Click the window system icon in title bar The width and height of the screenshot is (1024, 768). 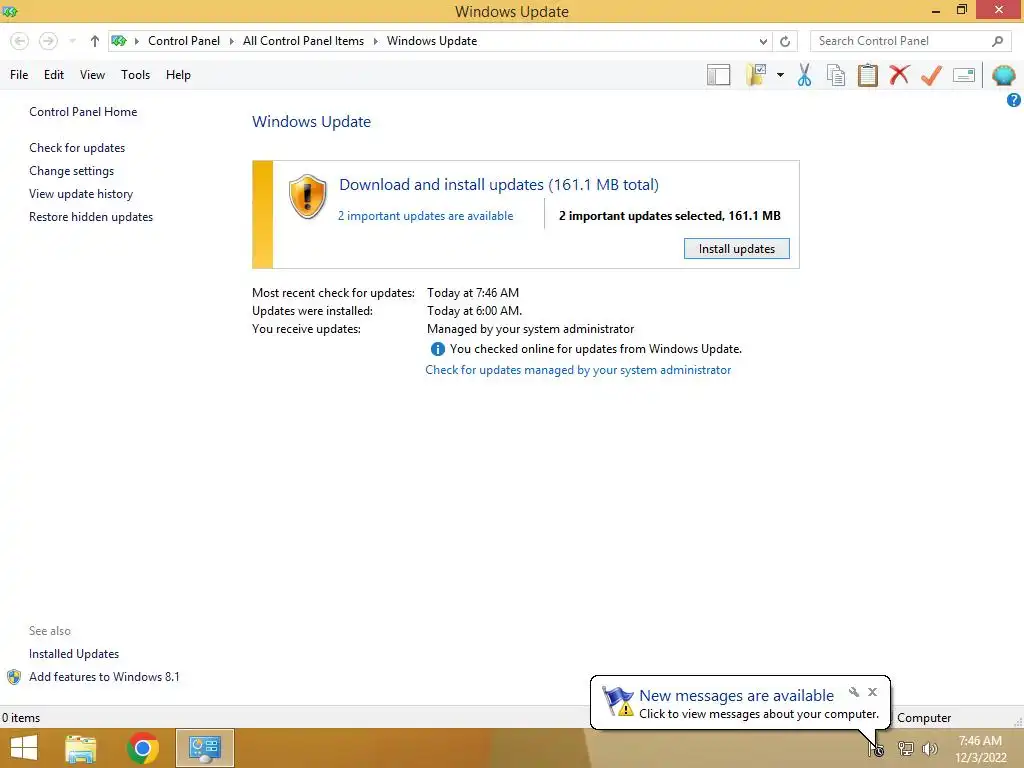[10, 11]
